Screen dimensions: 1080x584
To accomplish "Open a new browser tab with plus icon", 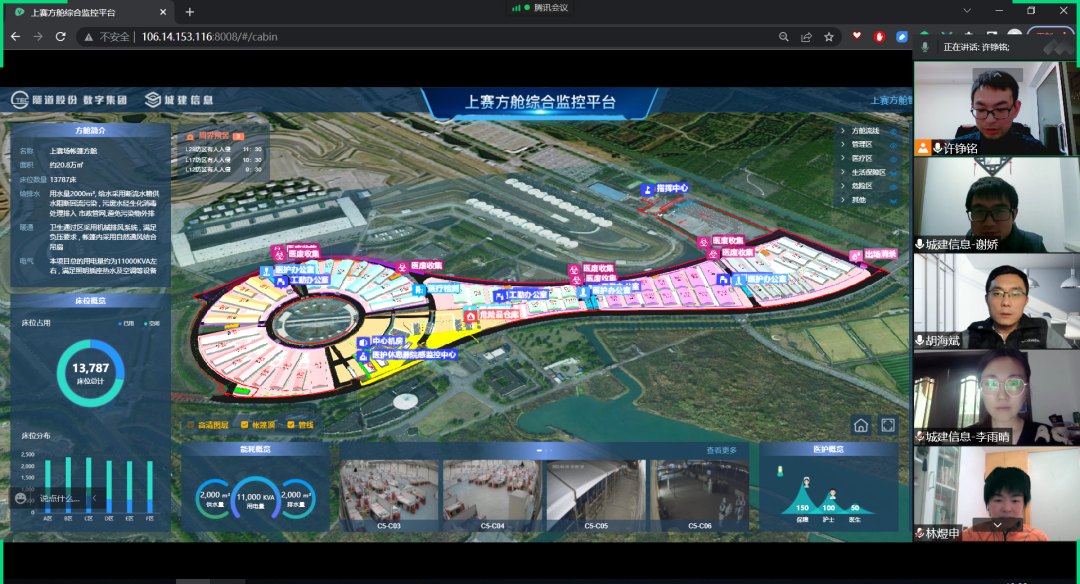I will pos(189,12).
